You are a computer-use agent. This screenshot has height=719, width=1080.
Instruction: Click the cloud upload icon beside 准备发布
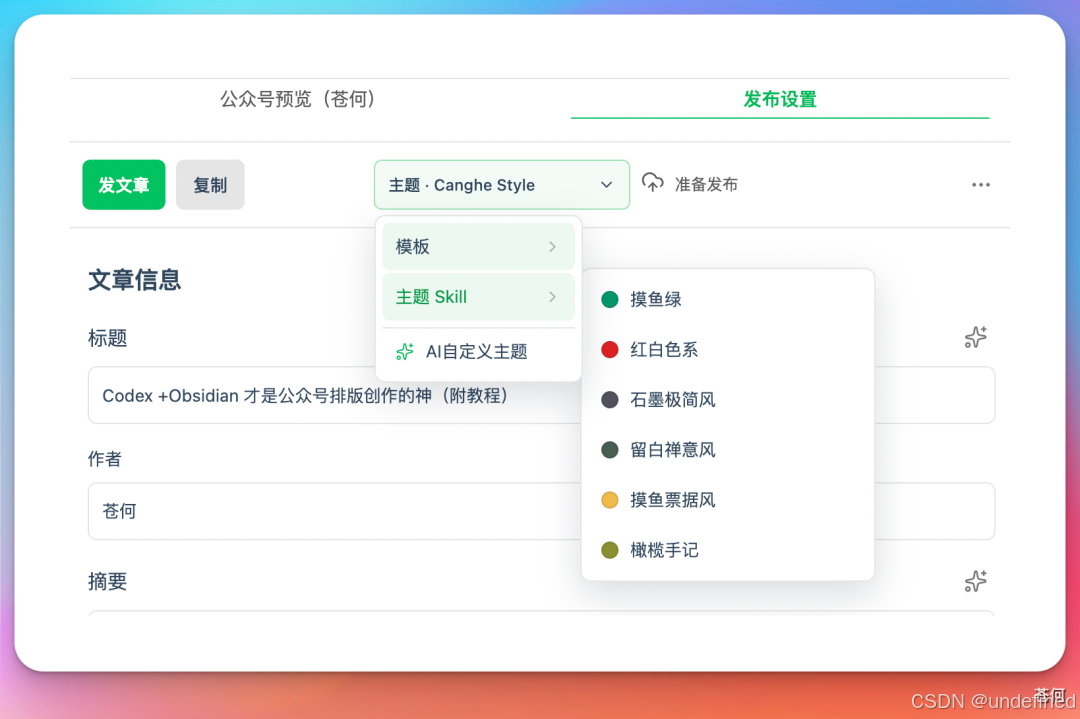[x=652, y=183]
